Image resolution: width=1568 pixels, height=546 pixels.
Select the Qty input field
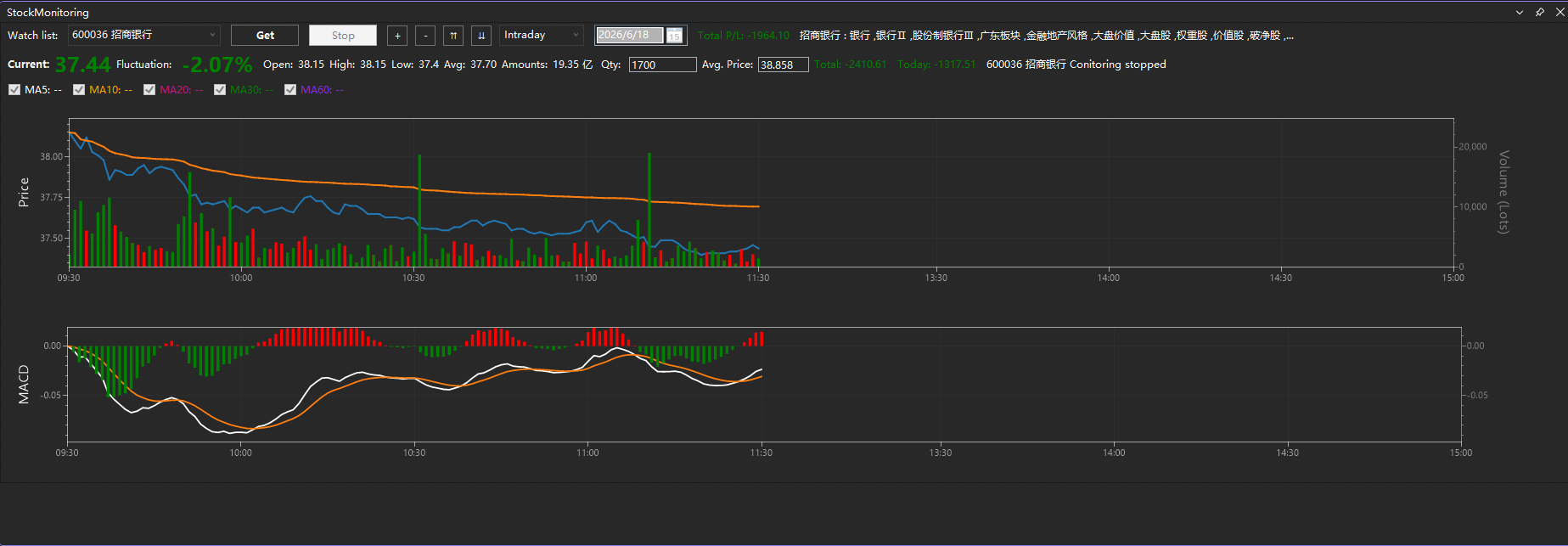coord(663,65)
